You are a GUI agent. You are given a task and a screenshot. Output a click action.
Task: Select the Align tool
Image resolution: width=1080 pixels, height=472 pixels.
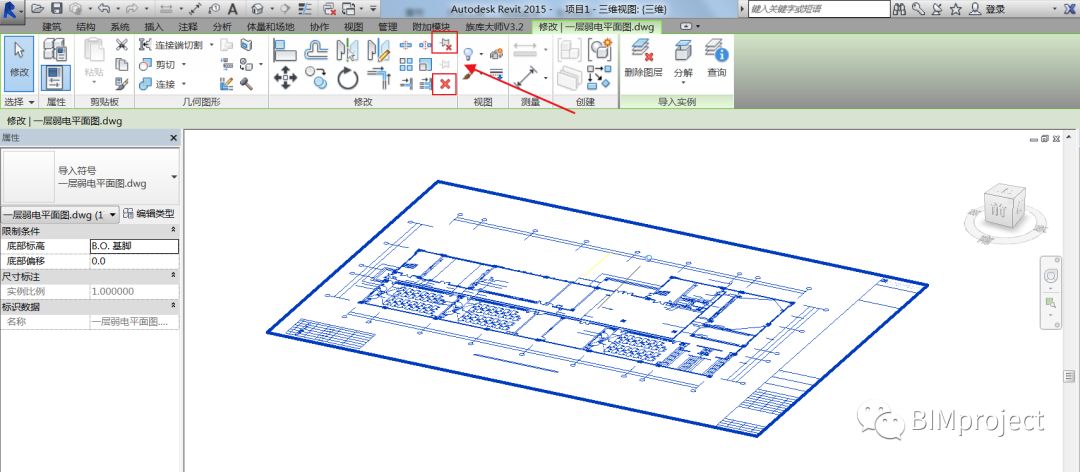(284, 50)
